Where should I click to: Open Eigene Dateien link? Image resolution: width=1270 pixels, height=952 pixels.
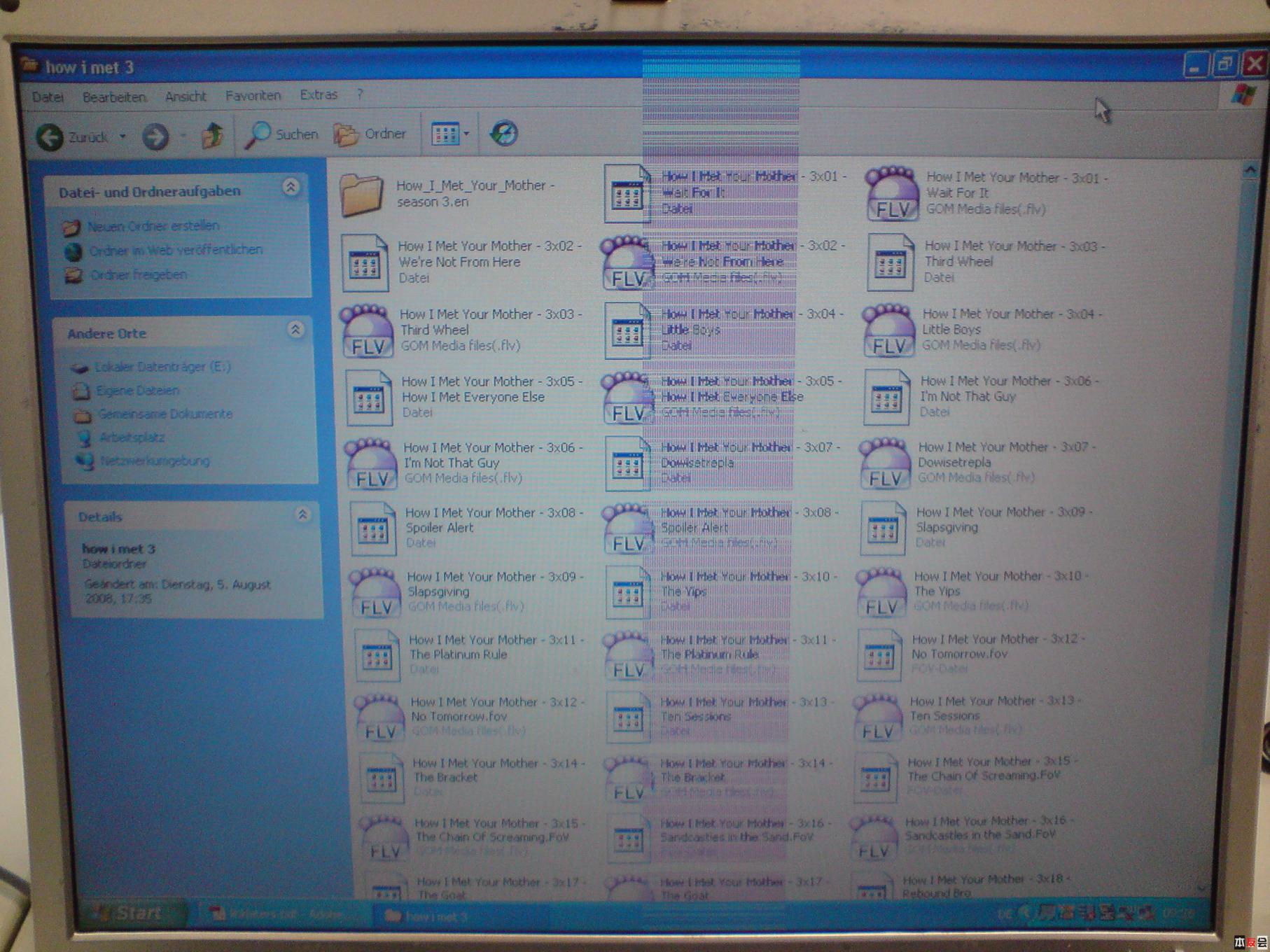click(138, 391)
